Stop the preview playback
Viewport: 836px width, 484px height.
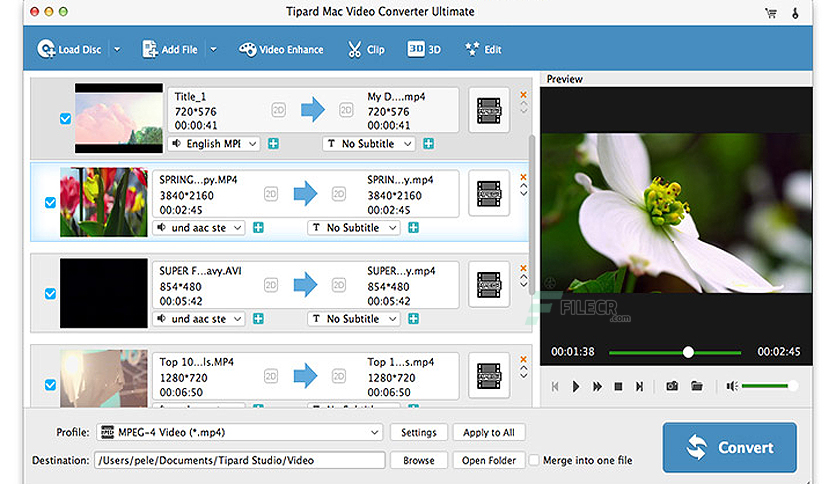(618, 386)
